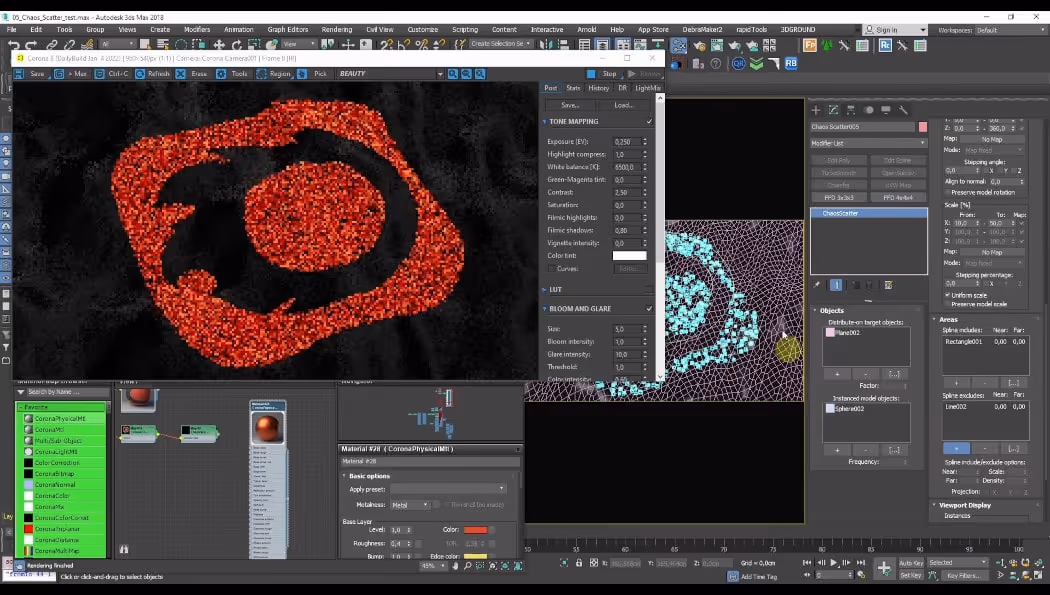Click the Pick icon in the frame buffer toolbar
This screenshot has width=1050, height=595.
[303, 73]
